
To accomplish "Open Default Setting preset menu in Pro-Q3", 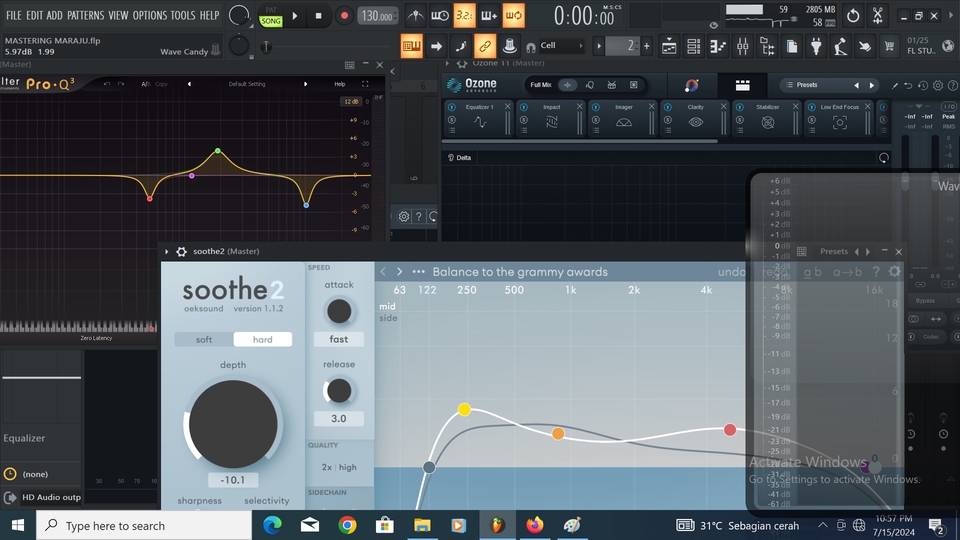I will tap(247, 84).
